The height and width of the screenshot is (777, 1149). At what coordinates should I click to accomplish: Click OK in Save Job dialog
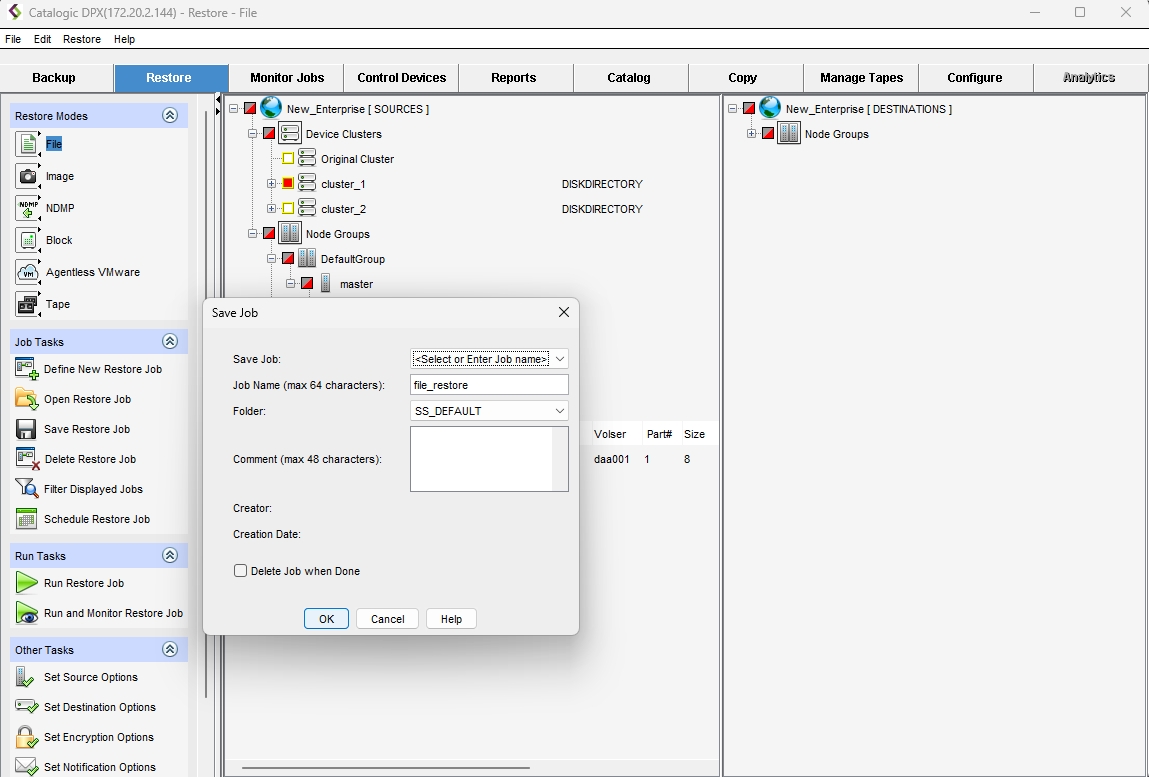(326, 619)
